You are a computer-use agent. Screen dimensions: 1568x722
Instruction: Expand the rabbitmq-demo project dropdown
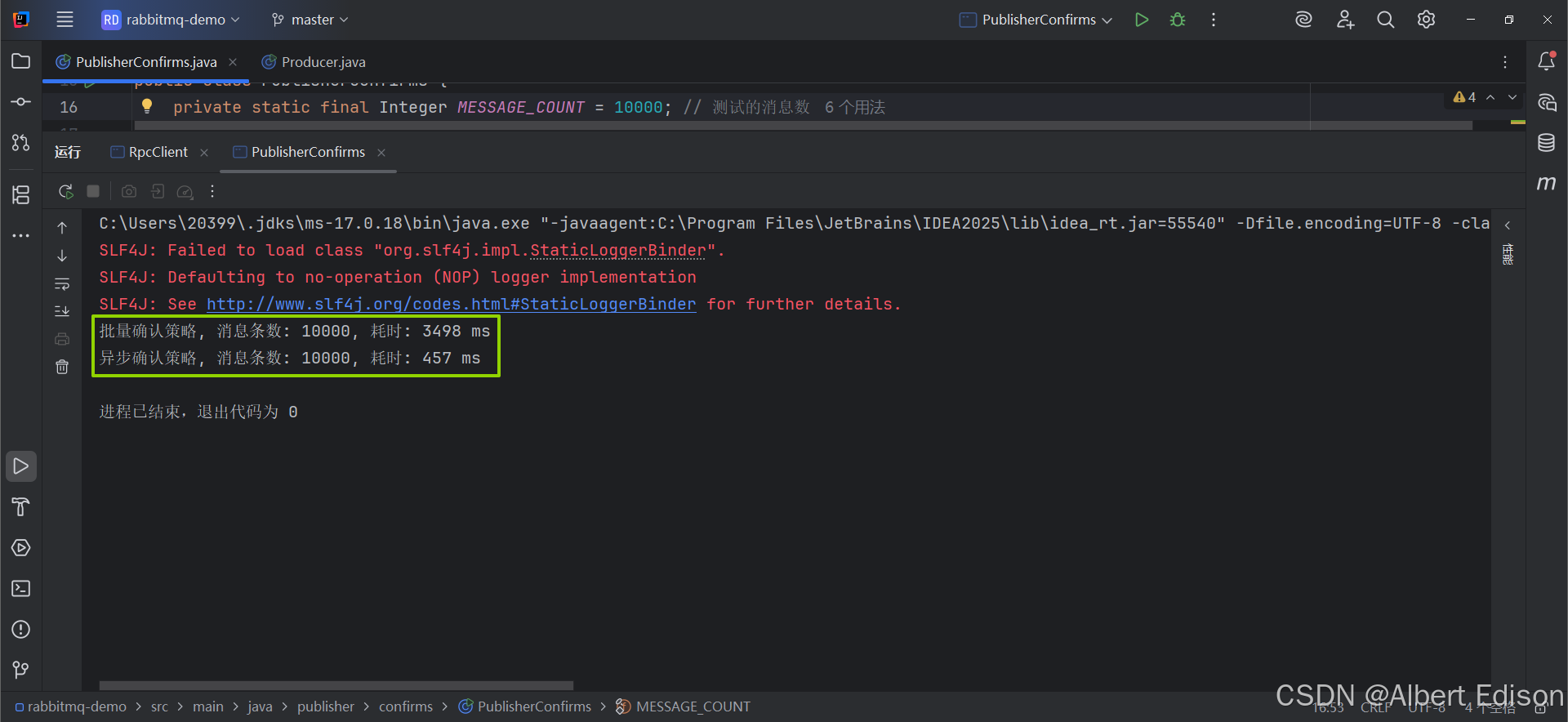171,20
